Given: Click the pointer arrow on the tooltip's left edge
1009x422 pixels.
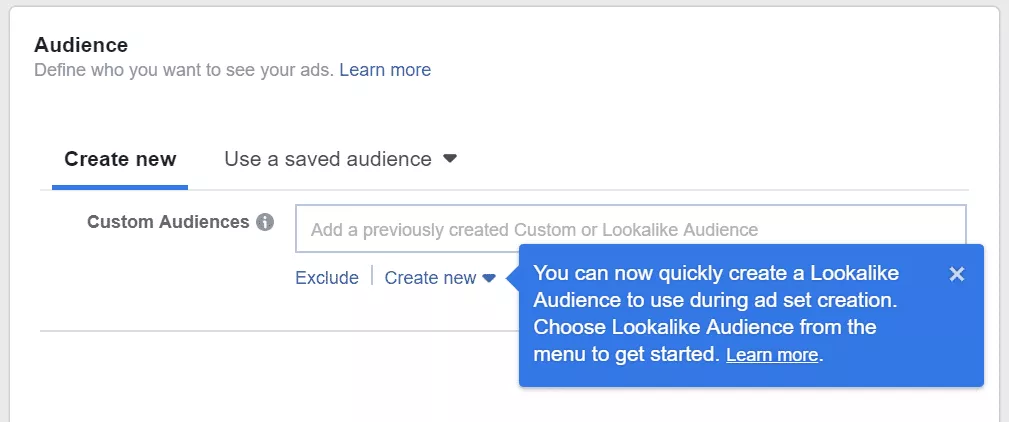Looking at the screenshot, I should tap(512, 277).
